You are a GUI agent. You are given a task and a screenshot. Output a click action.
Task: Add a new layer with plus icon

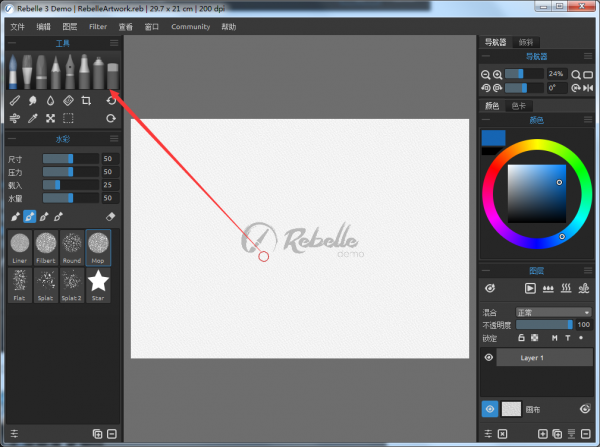(543, 434)
